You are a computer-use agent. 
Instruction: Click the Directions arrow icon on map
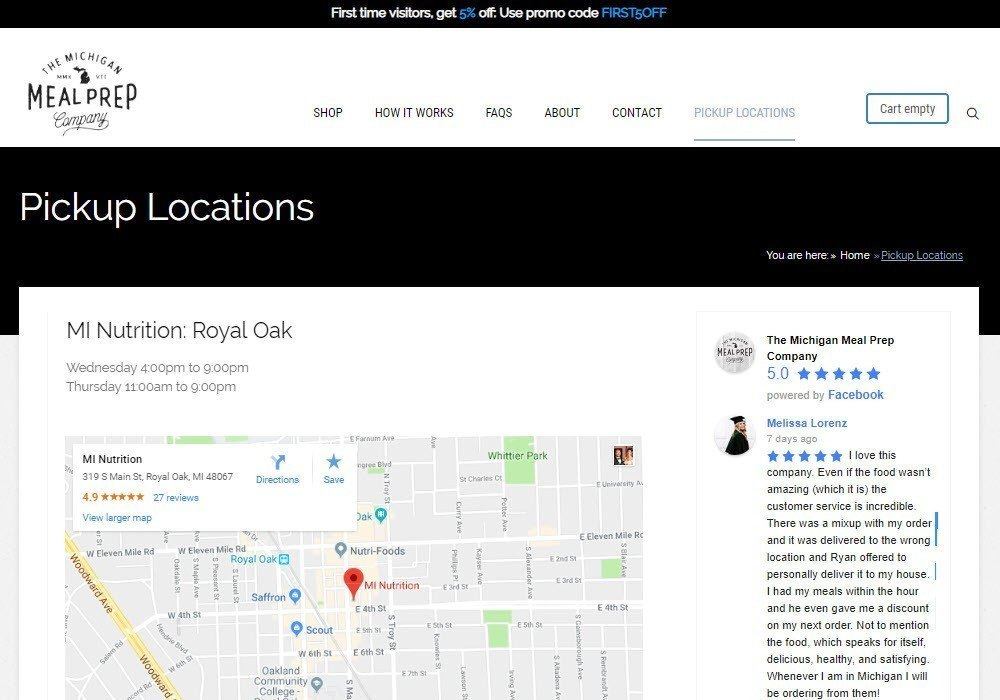[x=277, y=462]
